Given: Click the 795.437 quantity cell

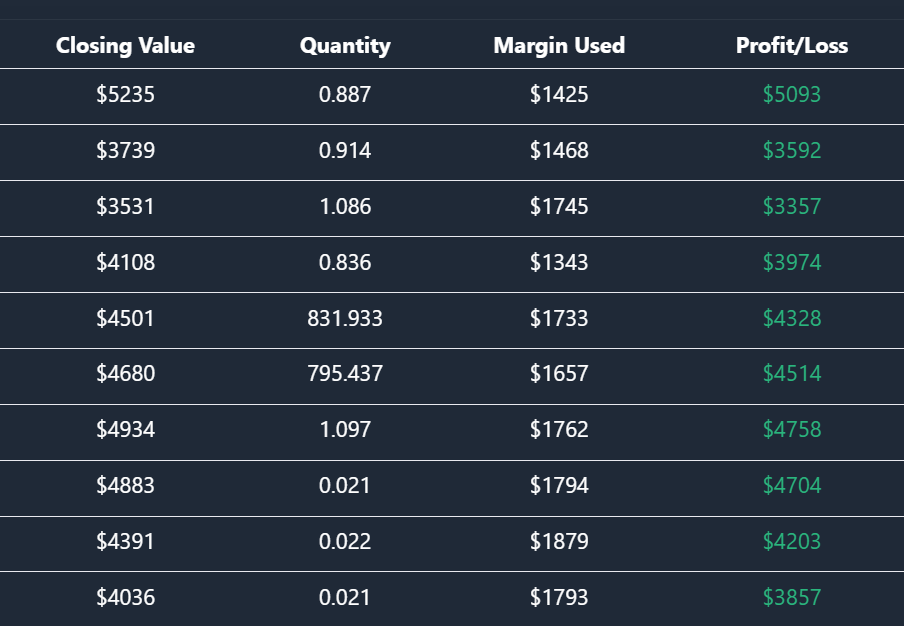Looking at the screenshot, I should tap(345, 374).
